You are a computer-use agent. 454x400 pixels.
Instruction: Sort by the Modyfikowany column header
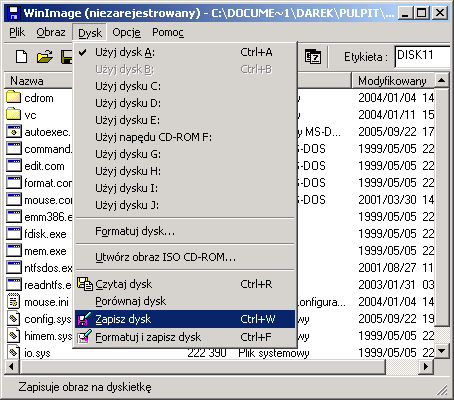(393, 81)
